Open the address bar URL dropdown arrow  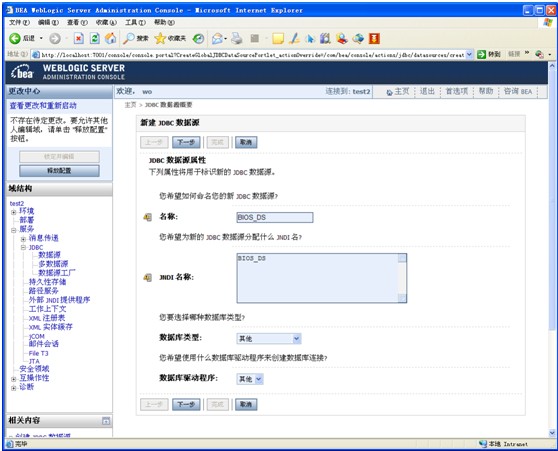(x=469, y=54)
